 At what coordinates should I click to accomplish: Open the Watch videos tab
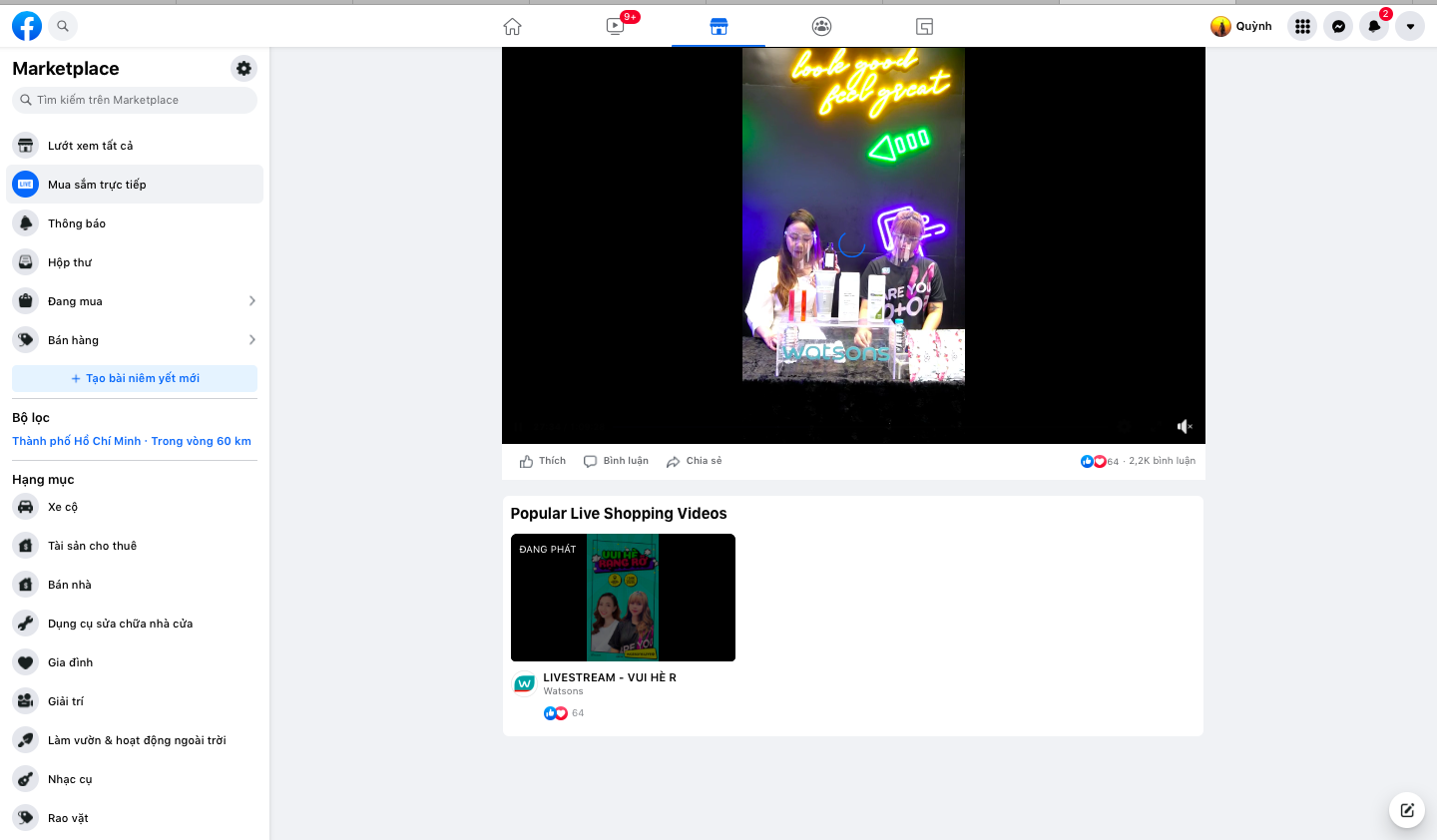(616, 27)
